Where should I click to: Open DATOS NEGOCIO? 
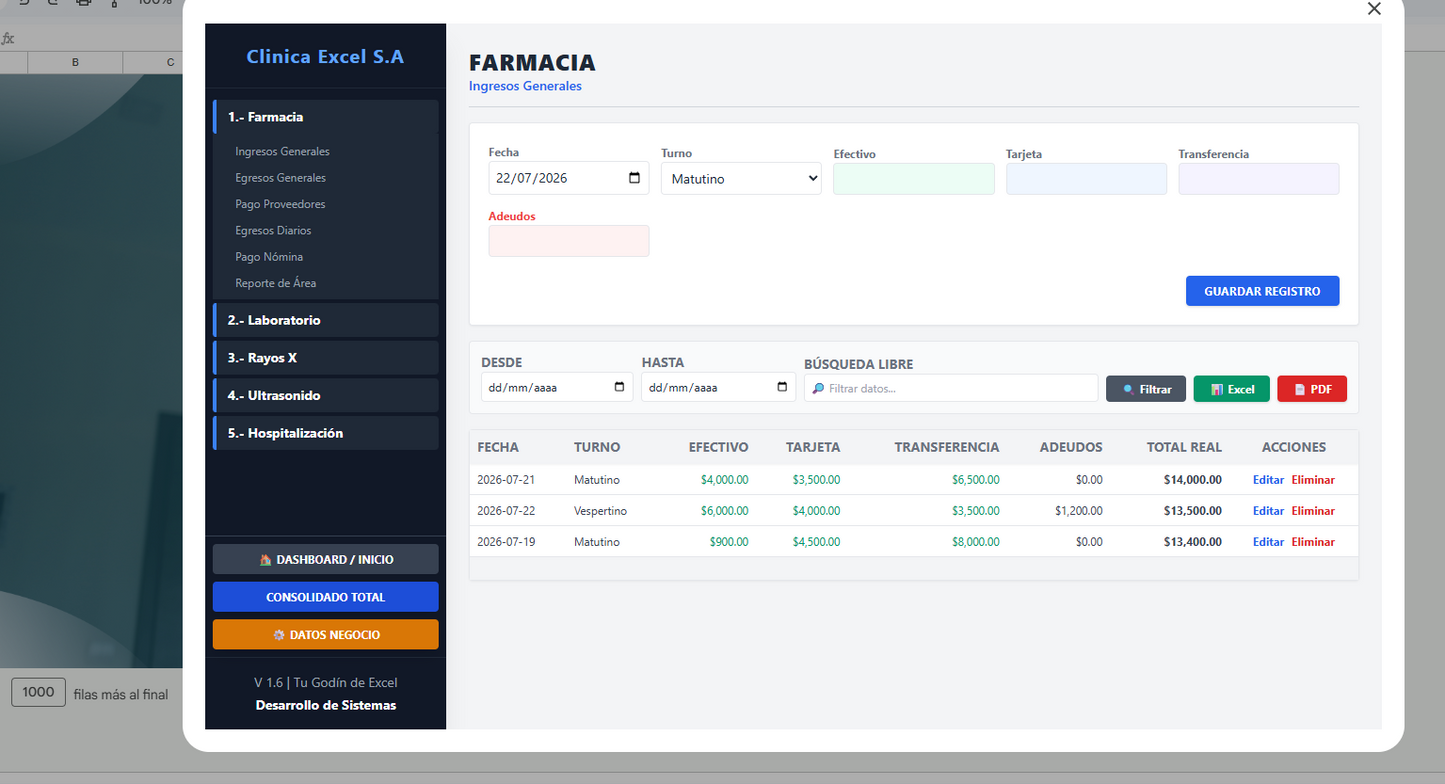326,635
